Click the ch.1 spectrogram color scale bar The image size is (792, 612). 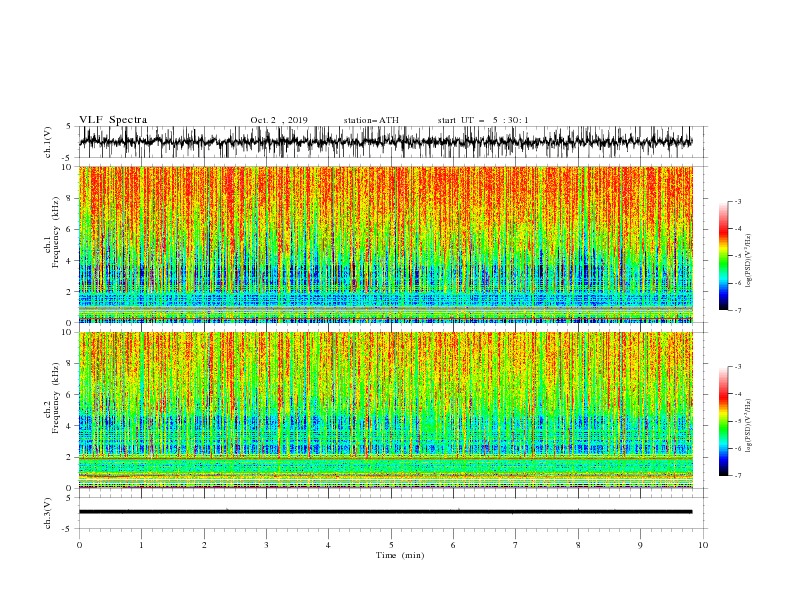pos(723,255)
